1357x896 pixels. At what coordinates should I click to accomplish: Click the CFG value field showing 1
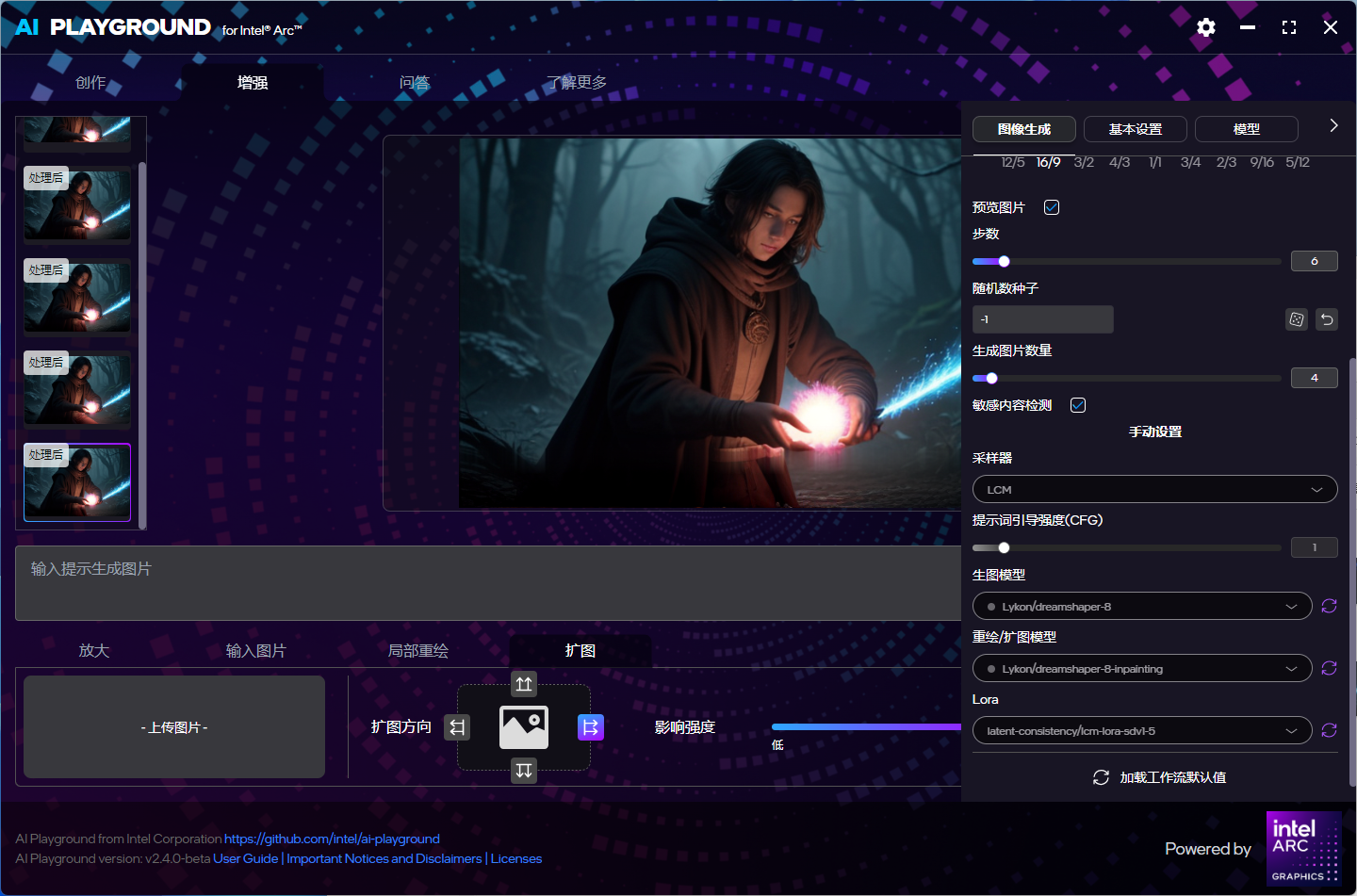click(1315, 547)
